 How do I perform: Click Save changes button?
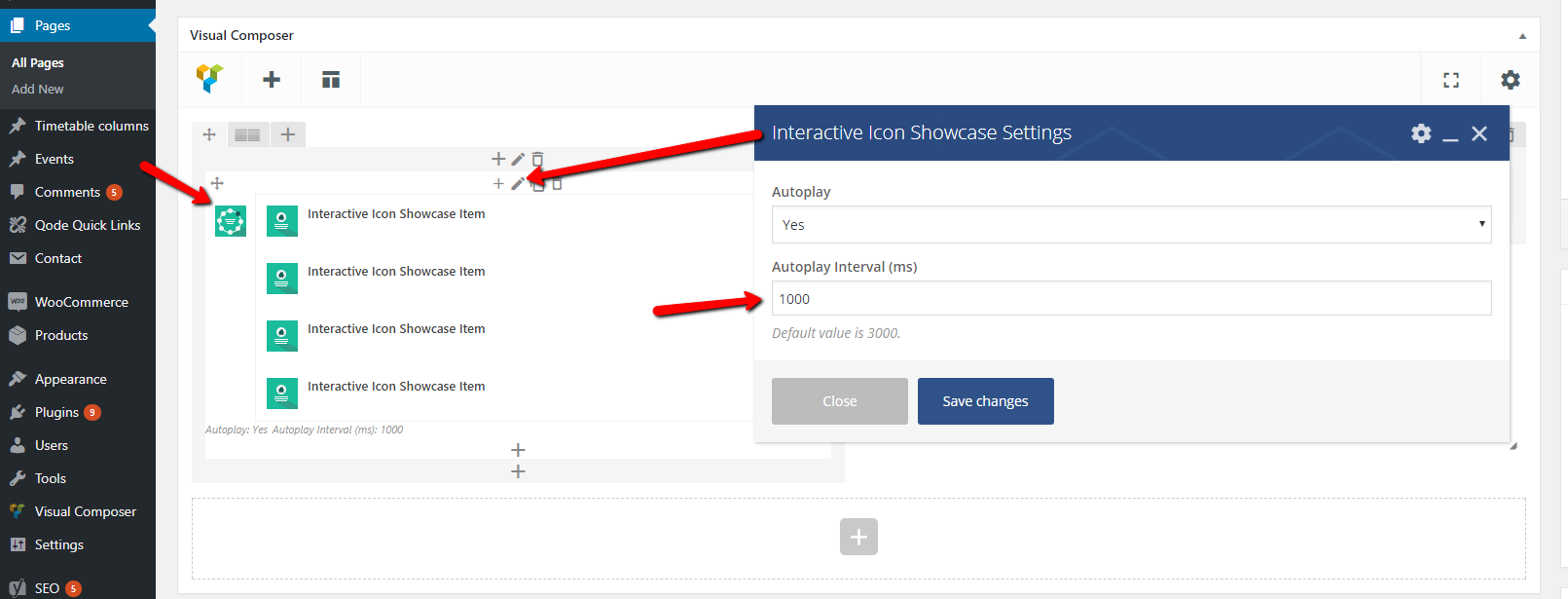985,401
